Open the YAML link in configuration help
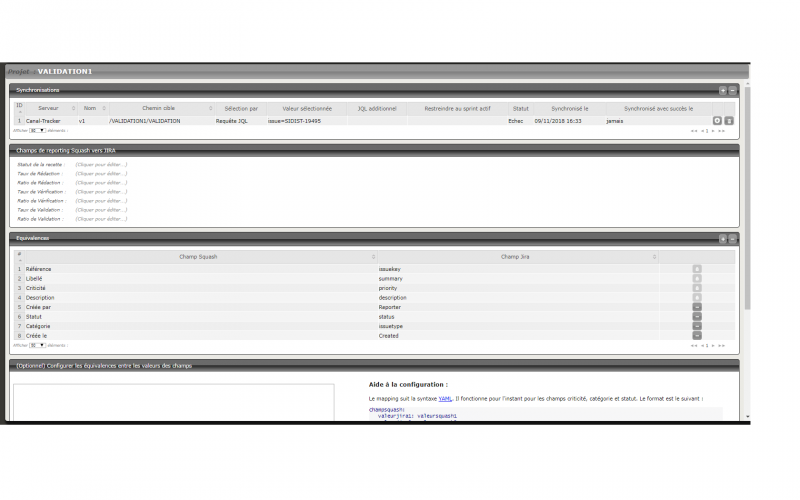Image resolution: width=800 pixels, height=500 pixels. point(445,399)
